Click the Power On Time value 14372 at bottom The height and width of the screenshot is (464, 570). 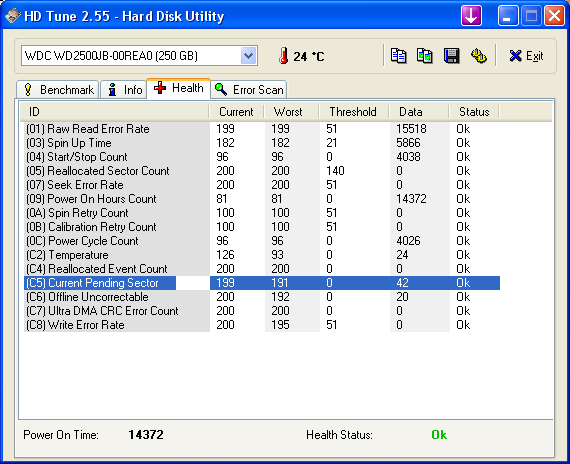click(x=146, y=435)
